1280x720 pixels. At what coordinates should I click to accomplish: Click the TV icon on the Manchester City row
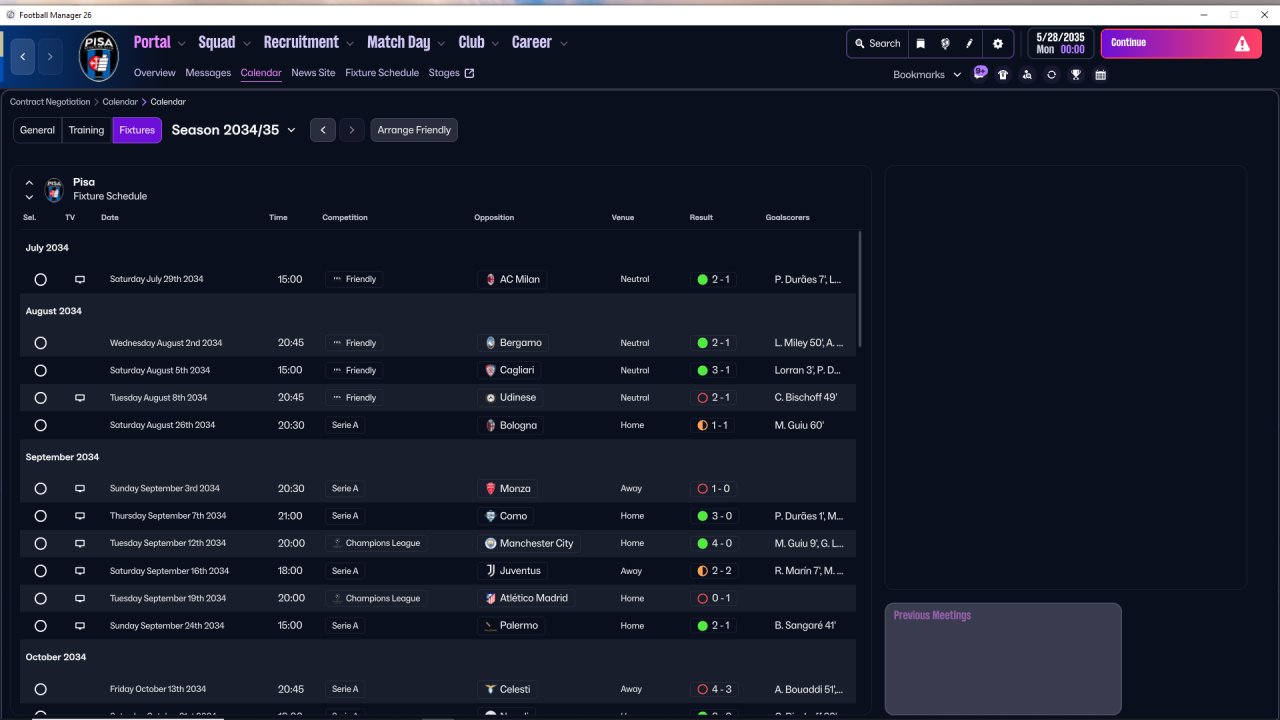(x=80, y=544)
